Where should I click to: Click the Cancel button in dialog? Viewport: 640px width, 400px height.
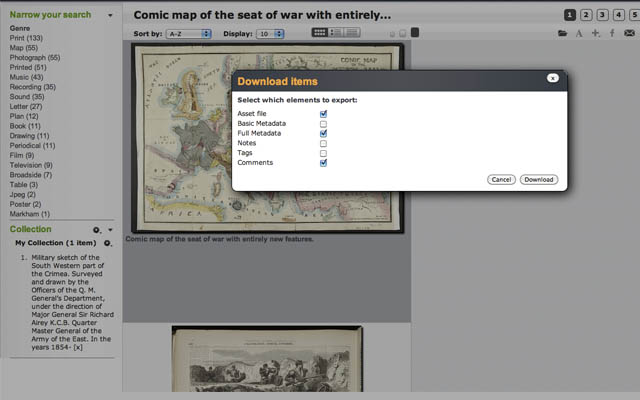pos(501,180)
